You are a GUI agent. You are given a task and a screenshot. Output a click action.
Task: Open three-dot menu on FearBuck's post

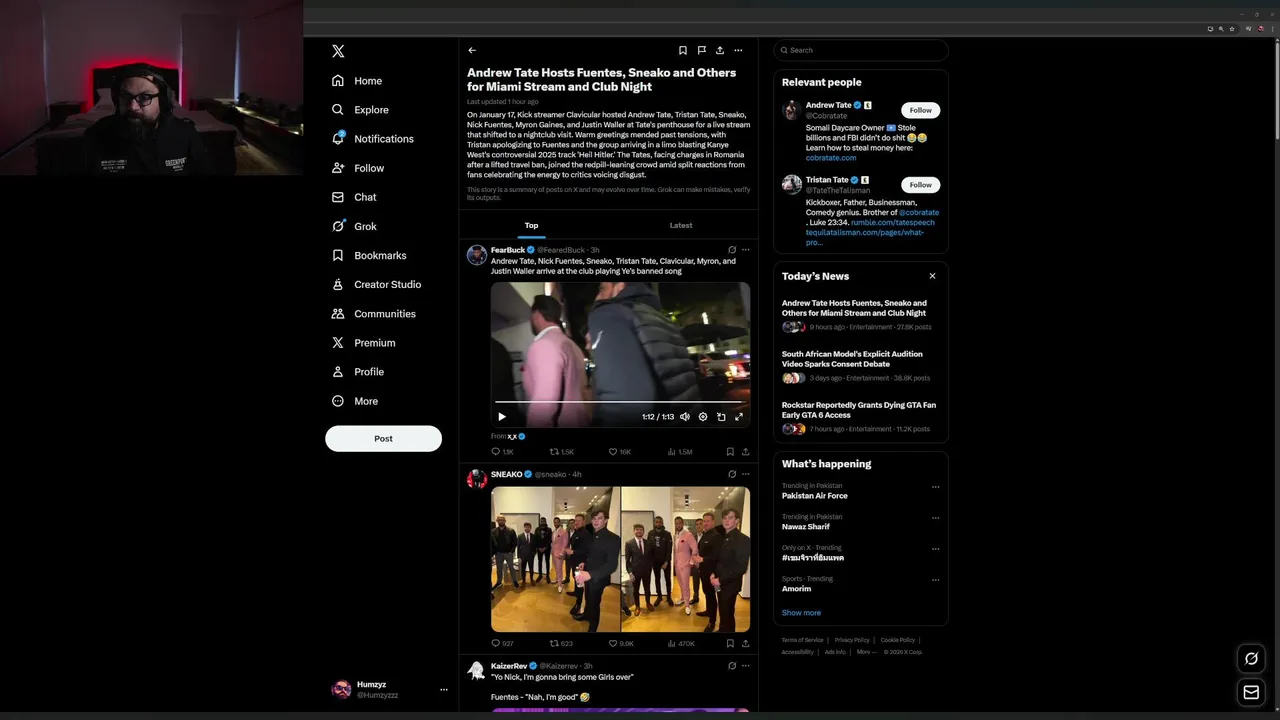point(745,250)
